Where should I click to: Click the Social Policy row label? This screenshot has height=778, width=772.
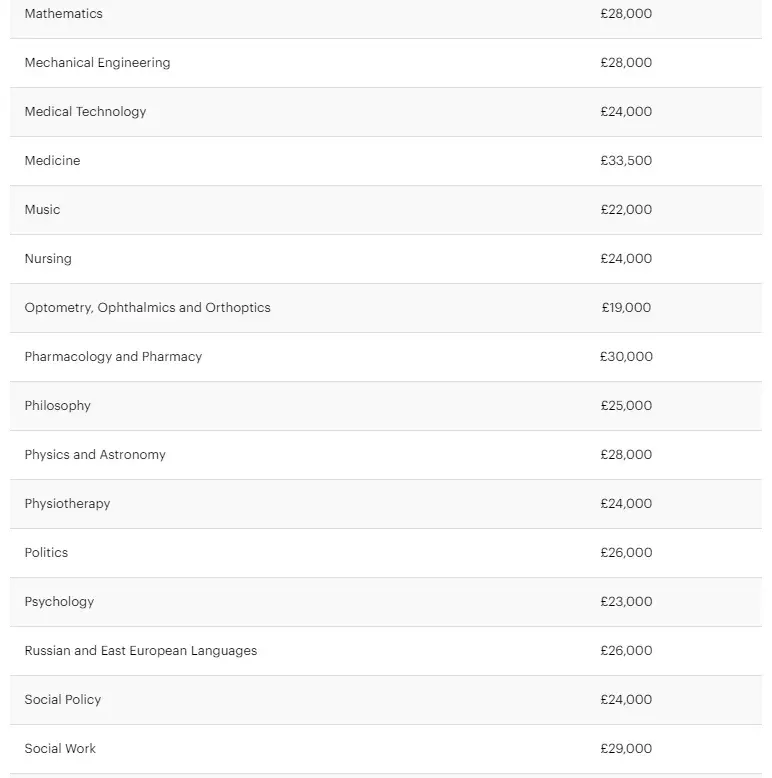pos(63,700)
